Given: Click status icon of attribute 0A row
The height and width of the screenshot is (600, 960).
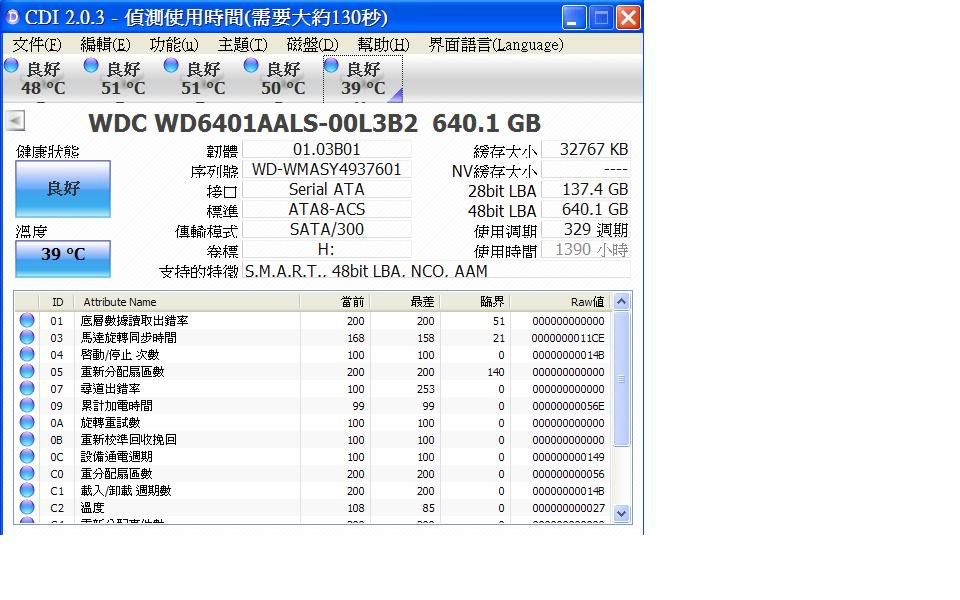Looking at the screenshot, I should click(27, 422).
